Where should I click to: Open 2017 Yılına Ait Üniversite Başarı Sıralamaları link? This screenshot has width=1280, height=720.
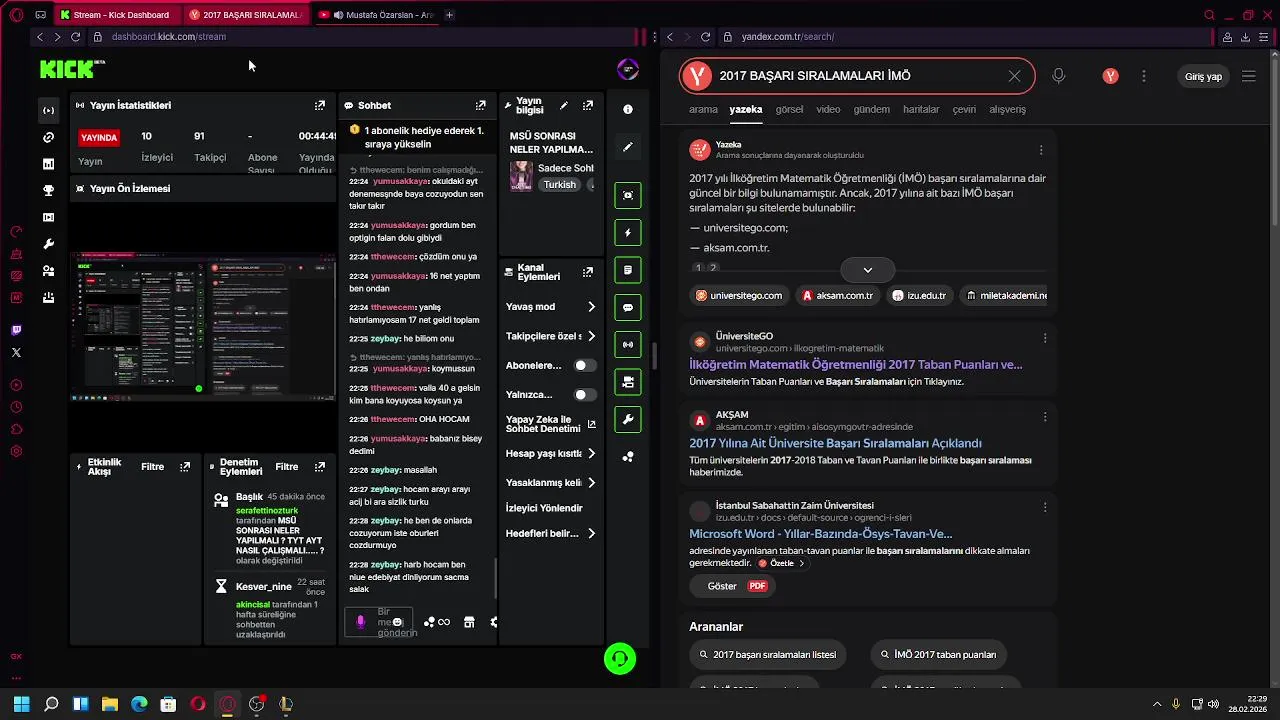click(x=835, y=443)
